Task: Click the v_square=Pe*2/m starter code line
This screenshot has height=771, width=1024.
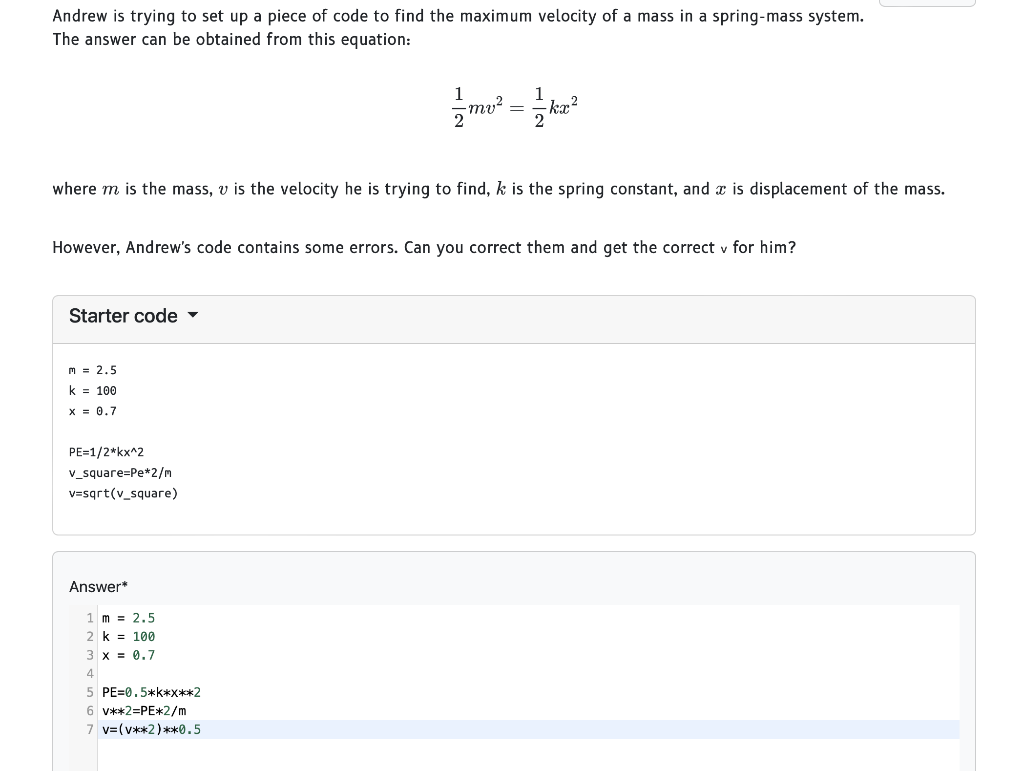Action: 120,473
